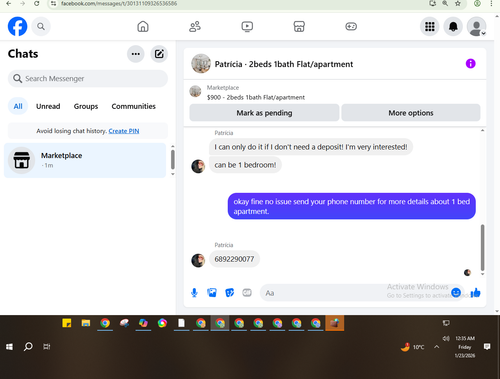Send a thumbs-up like

pos(475,293)
